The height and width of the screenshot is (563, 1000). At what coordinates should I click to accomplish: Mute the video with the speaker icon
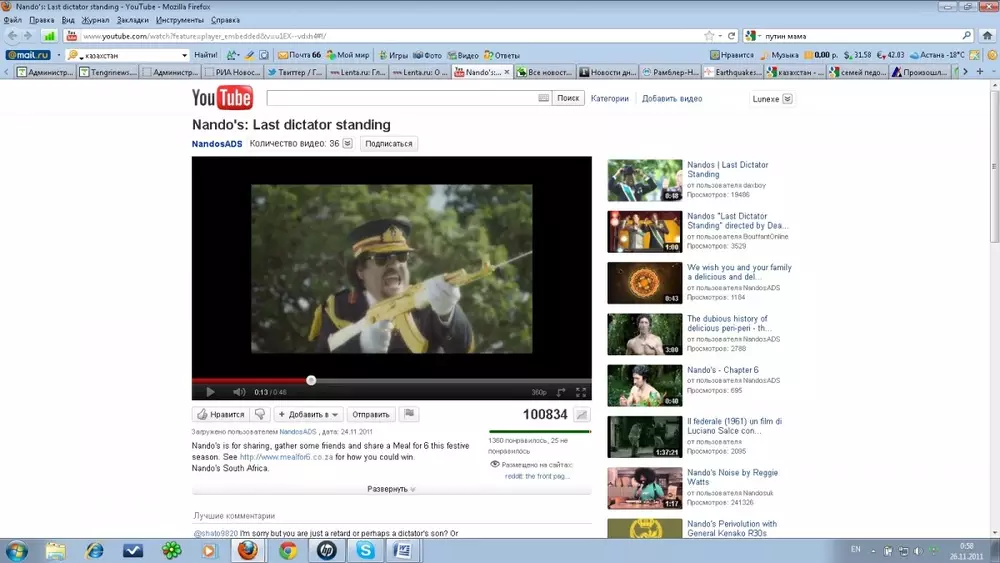(239, 392)
